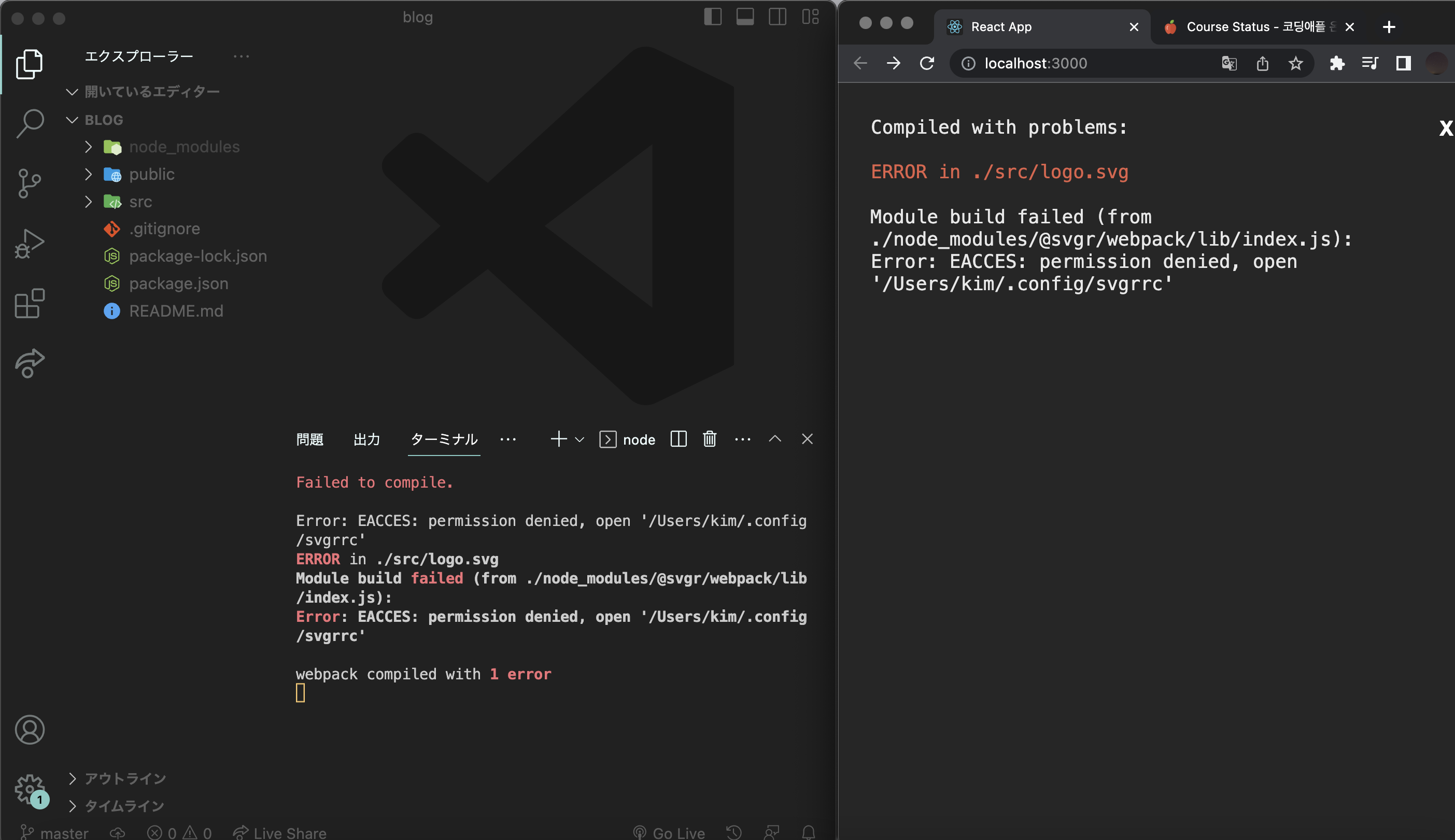Switch to React App browser tab
The width and height of the screenshot is (1455, 840).
pos(1042,26)
